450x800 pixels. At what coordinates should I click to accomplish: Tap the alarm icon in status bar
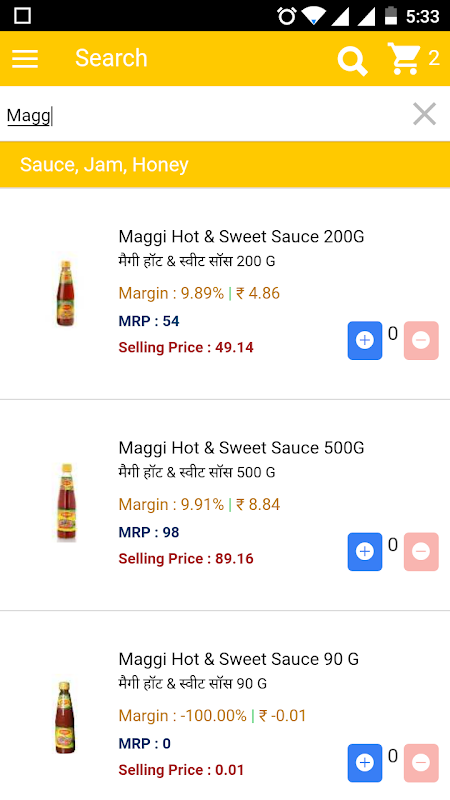[287, 16]
